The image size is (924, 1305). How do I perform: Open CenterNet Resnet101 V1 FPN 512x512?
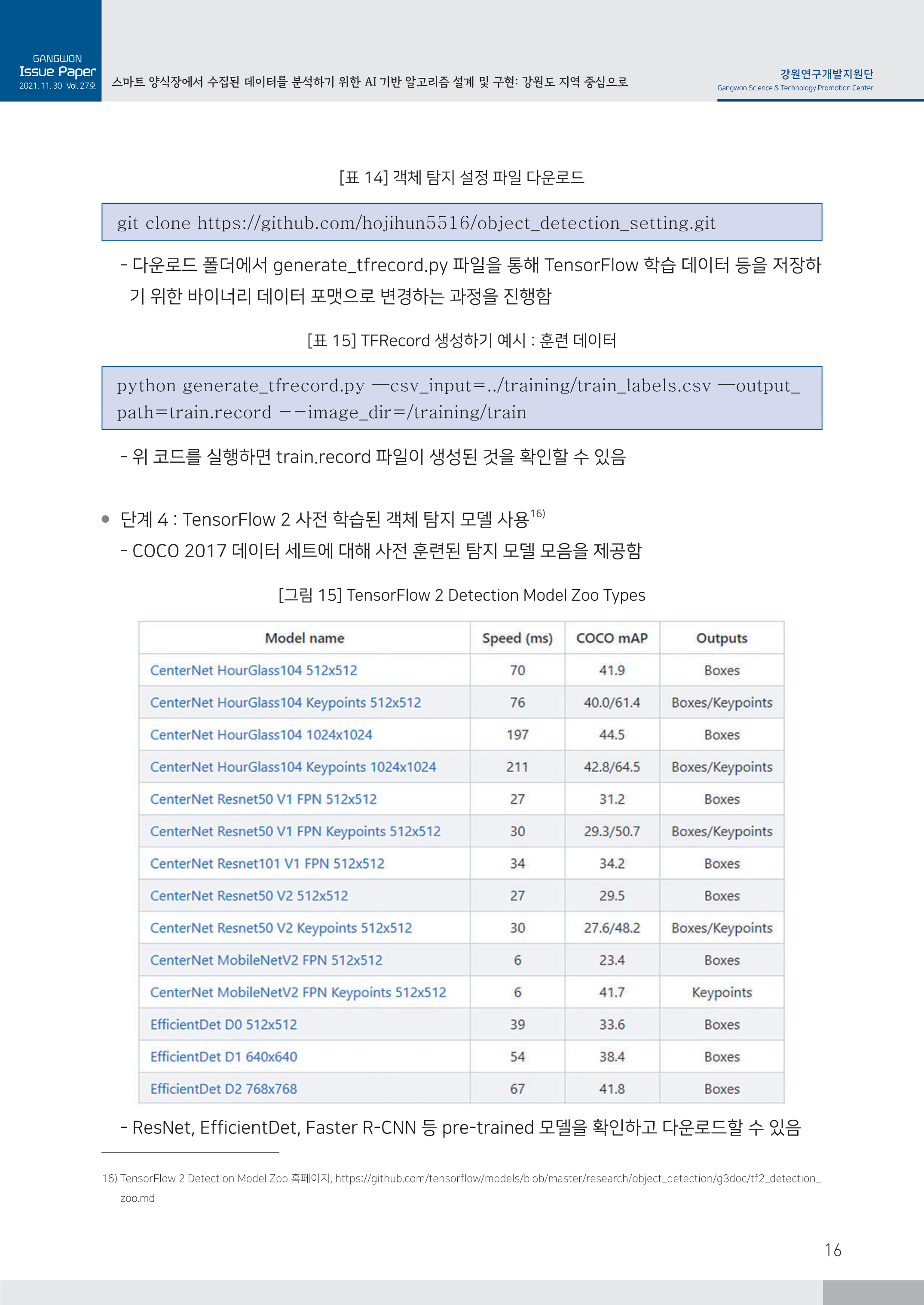click(x=267, y=863)
